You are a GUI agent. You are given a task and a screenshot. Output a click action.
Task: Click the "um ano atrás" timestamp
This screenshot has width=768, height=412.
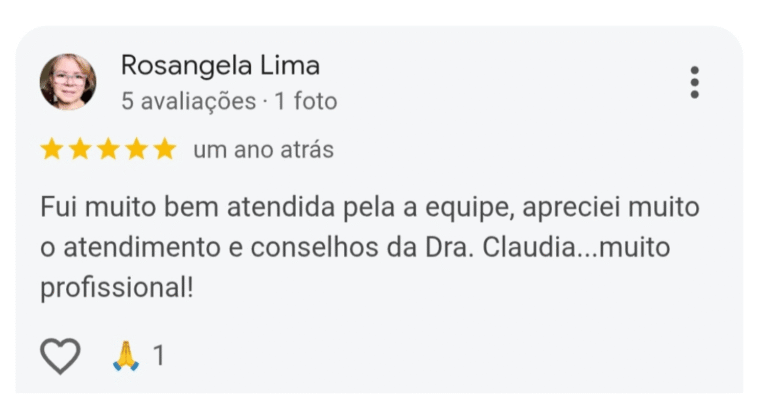point(263,150)
